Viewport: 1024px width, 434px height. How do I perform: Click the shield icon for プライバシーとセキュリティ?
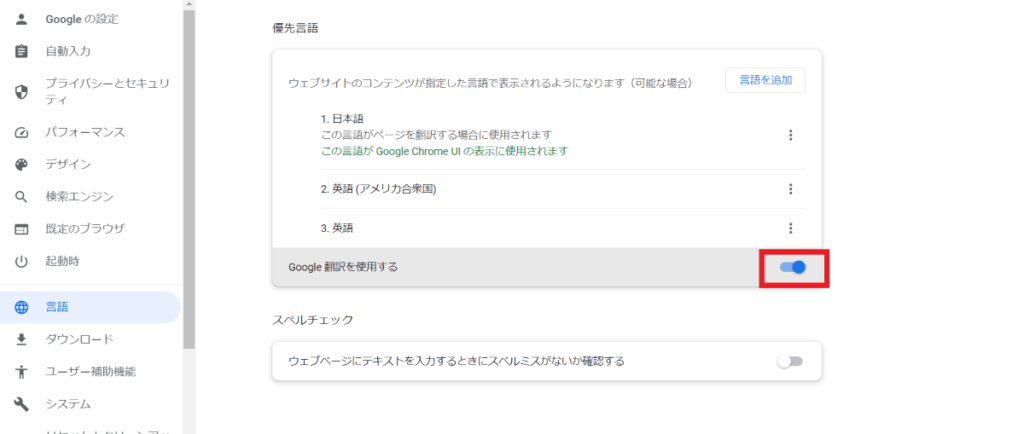tap(22, 92)
